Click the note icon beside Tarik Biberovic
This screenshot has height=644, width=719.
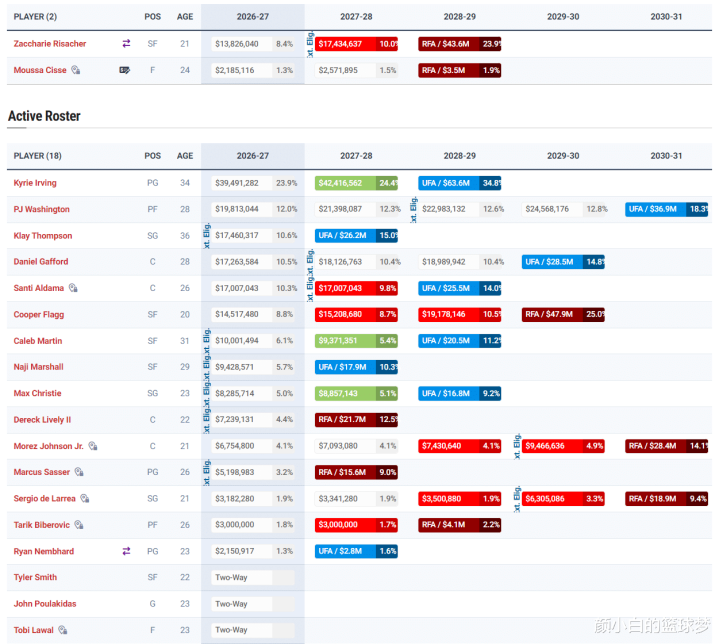[x=79, y=525]
